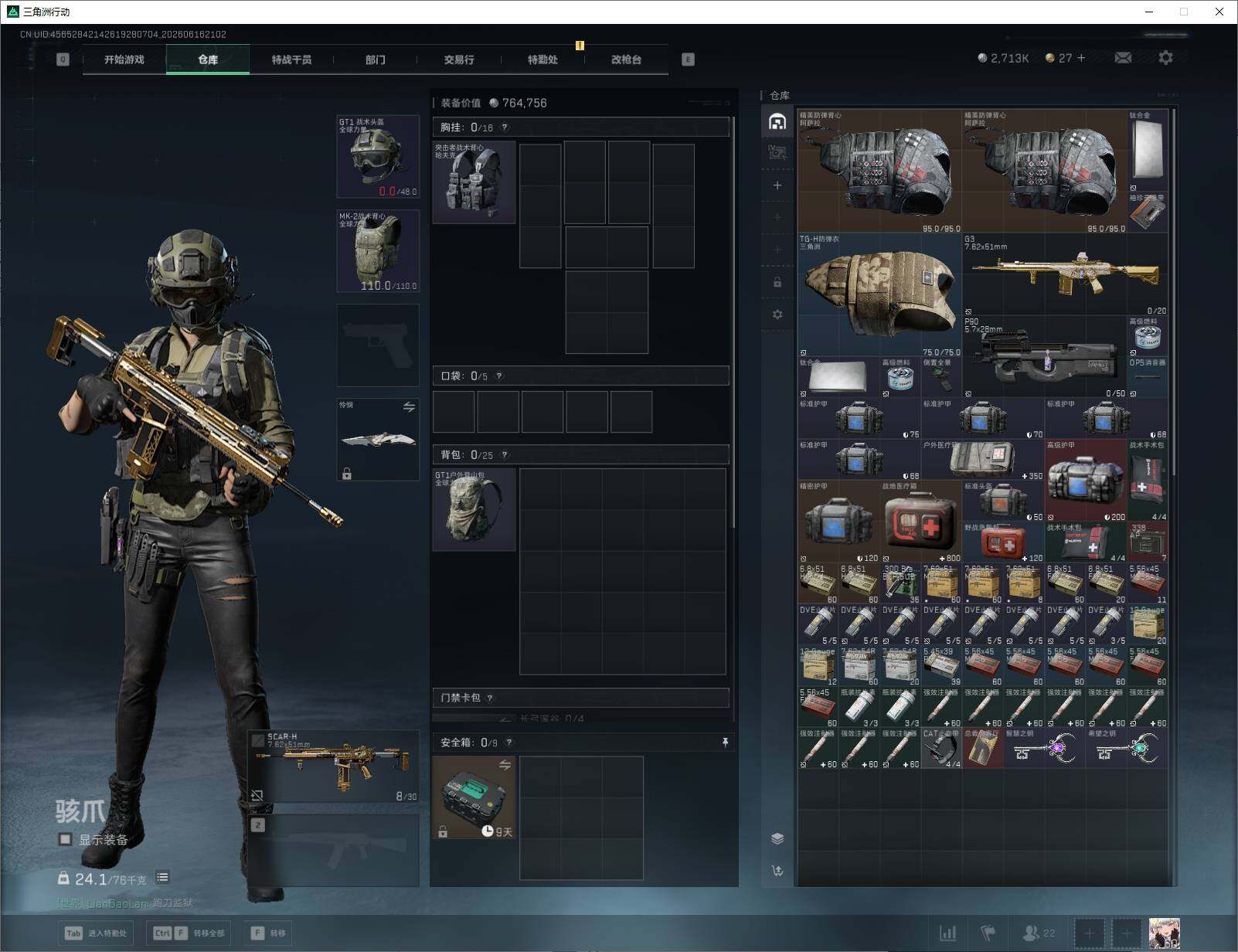Screen dimensions: 1238x952
Task: Select the equipped MK-2战术背心 armor slot
Action: pyautogui.click(x=378, y=251)
